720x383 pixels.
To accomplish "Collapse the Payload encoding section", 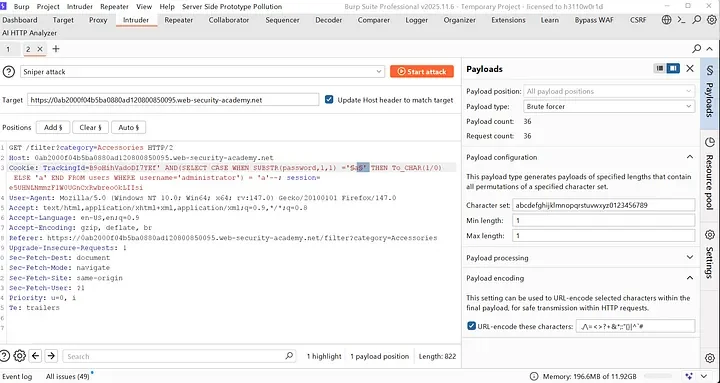I will [690, 278].
